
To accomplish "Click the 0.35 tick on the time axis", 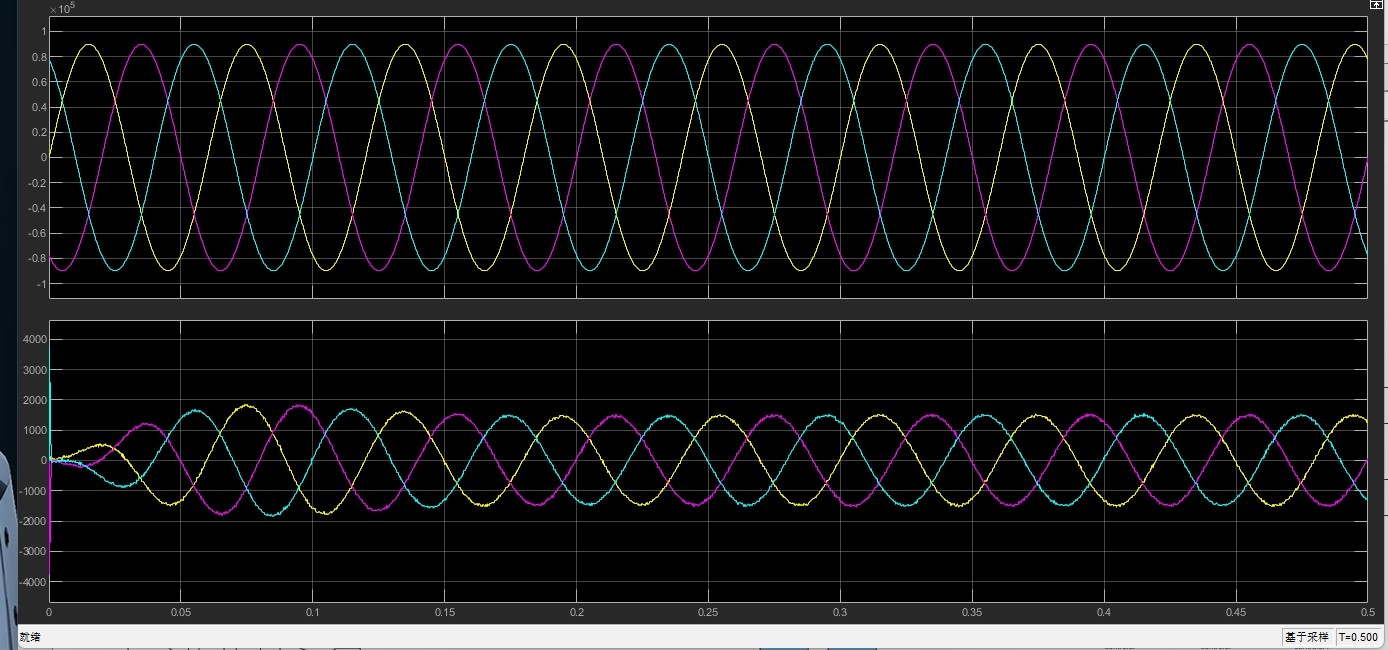I will tap(972, 611).
